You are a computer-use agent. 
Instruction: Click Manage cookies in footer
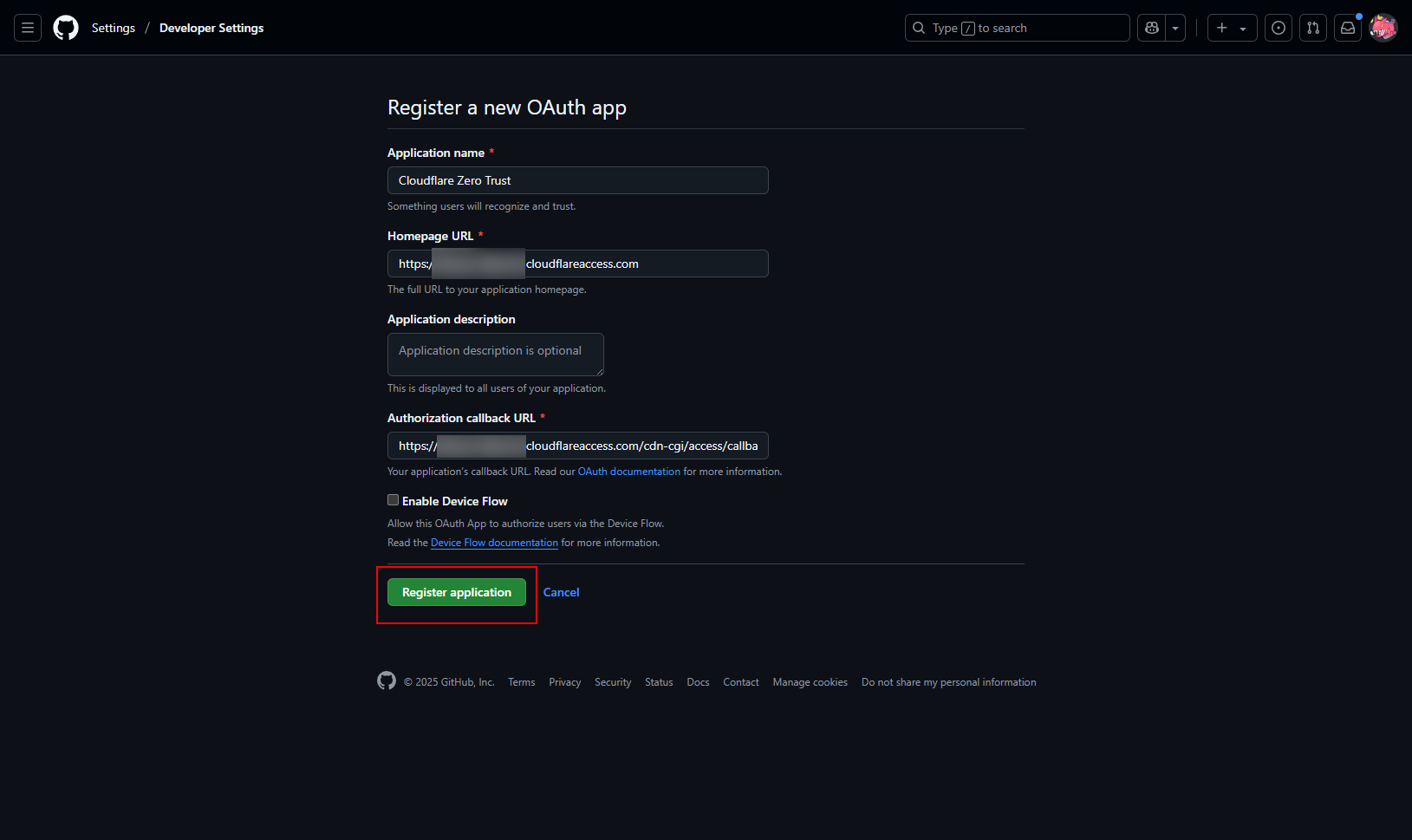(810, 682)
